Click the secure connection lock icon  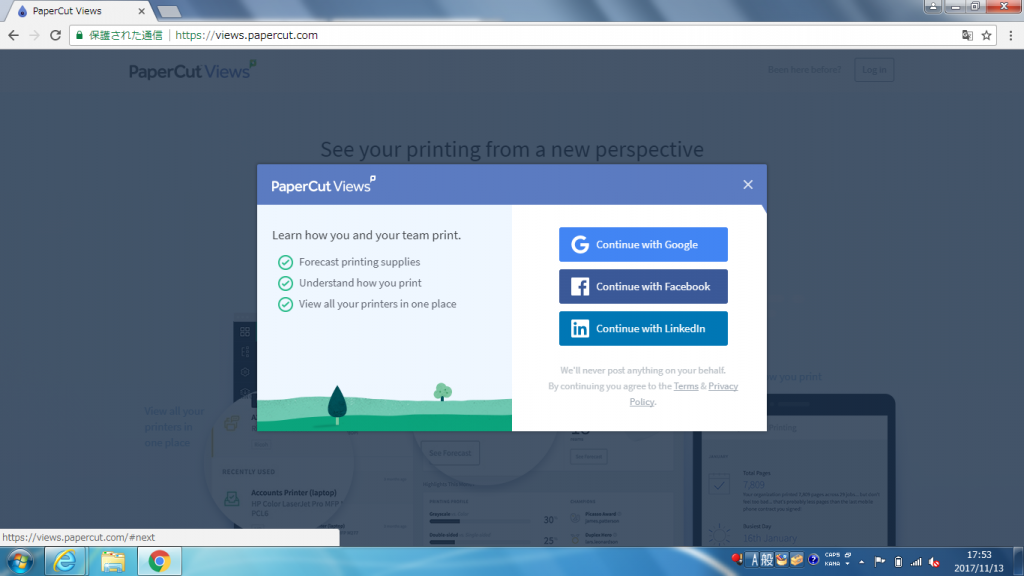79,35
